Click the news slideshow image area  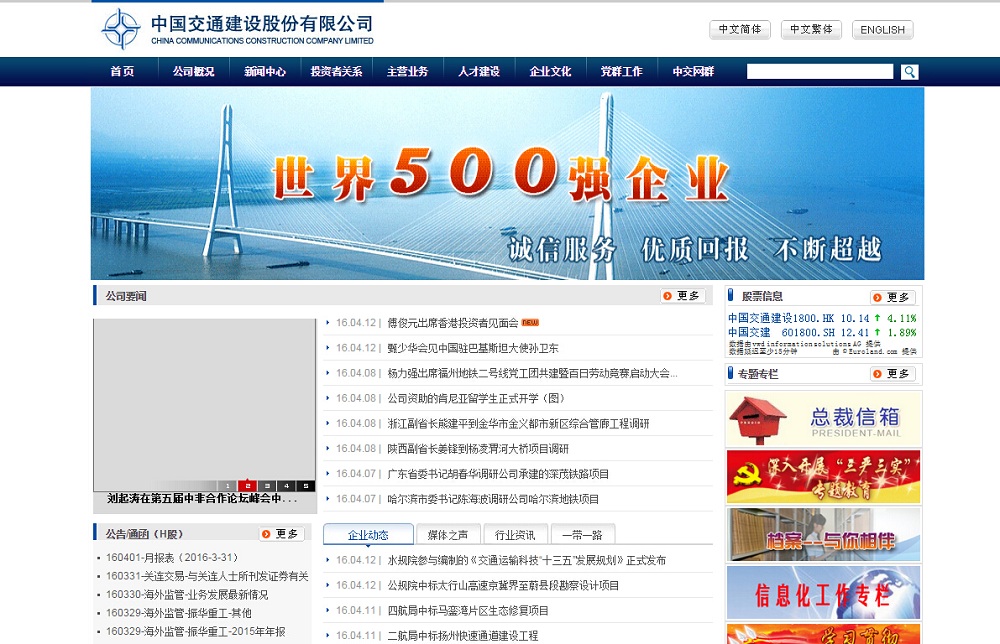click(204, 399)
